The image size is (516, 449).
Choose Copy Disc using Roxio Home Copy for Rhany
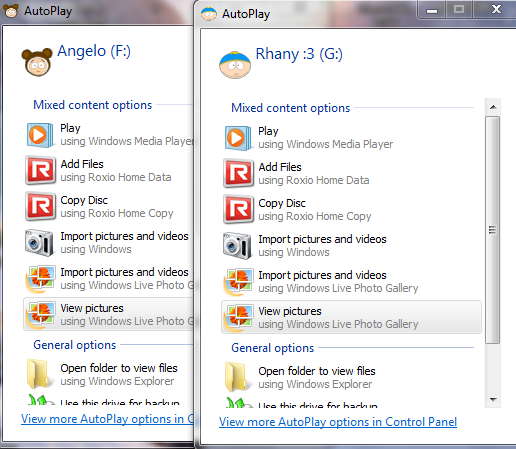click(x=351, y=210)
